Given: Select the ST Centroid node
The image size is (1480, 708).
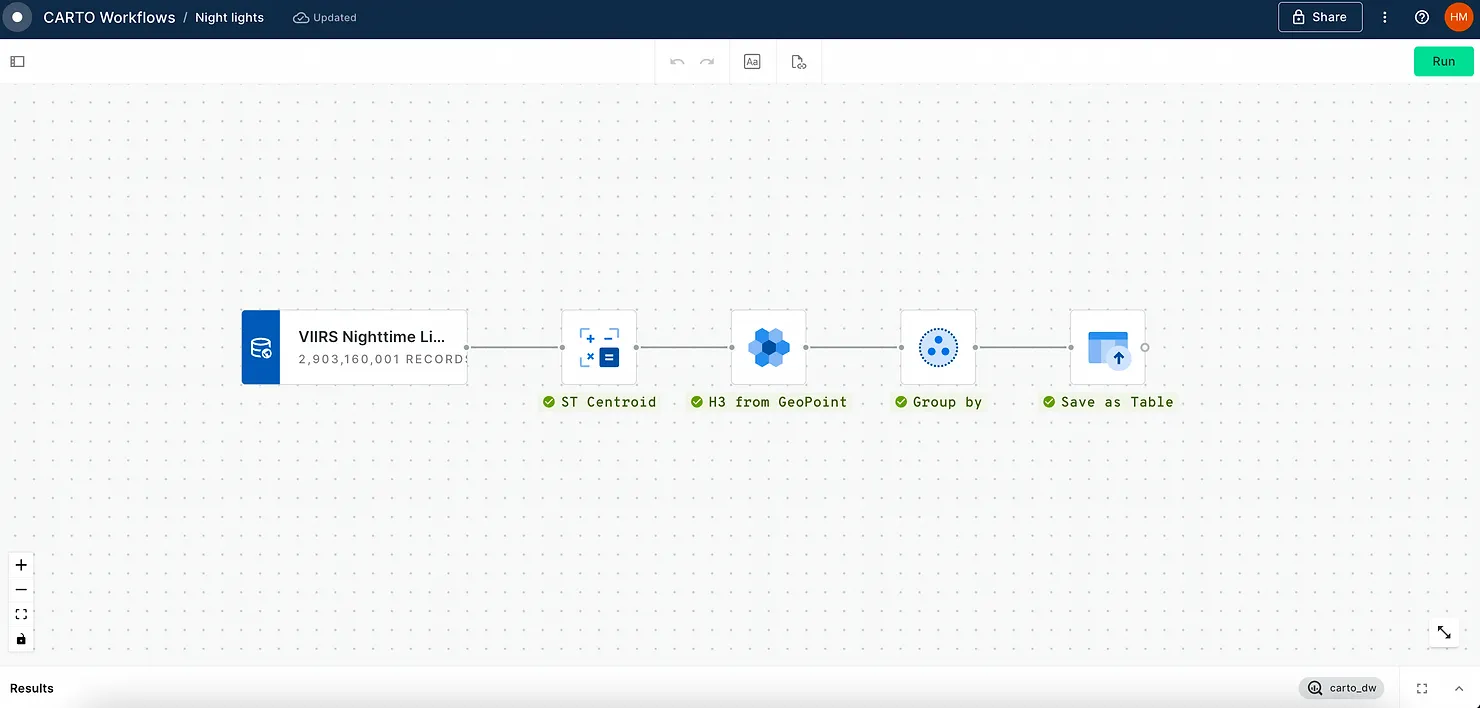Looking at the screenshot, I should (598, 347).
